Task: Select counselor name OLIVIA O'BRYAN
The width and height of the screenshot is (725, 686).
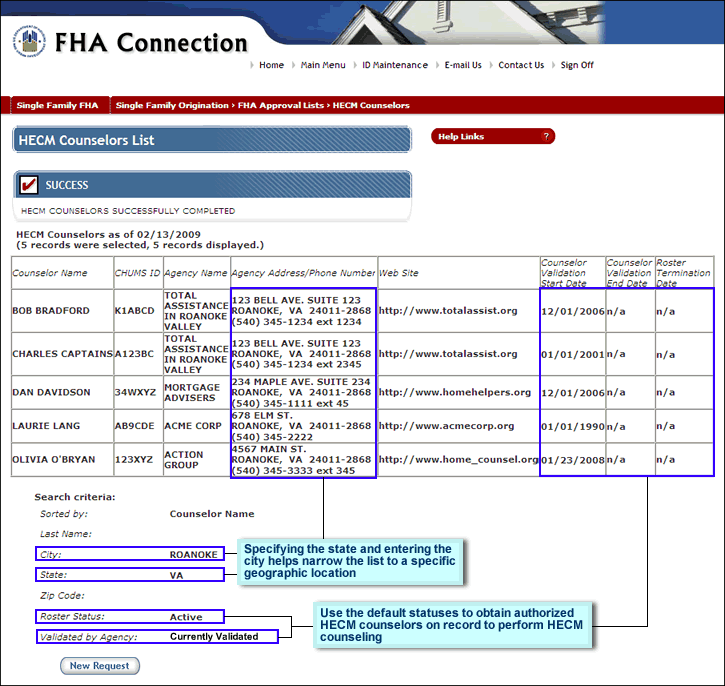Action: [x=54, y=459]
